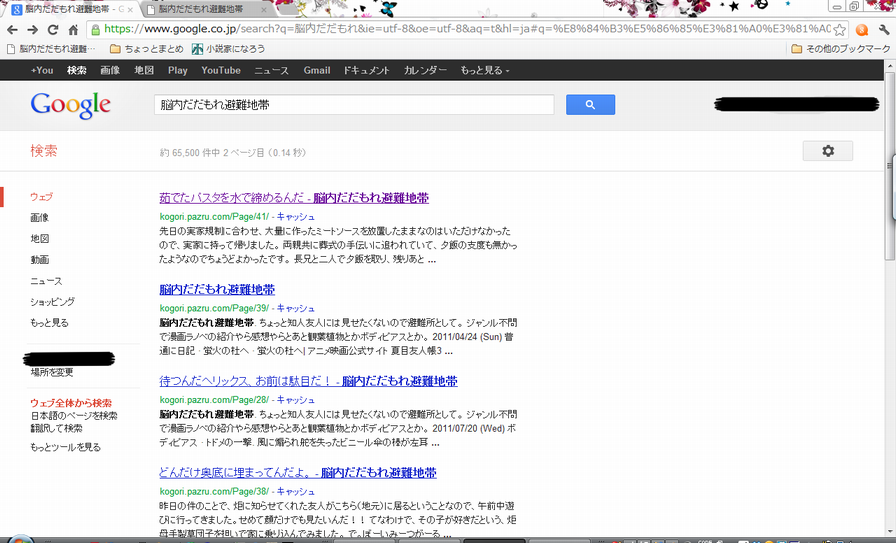Open キャッシュ link for Page/28 result

(x=295, y=400)
